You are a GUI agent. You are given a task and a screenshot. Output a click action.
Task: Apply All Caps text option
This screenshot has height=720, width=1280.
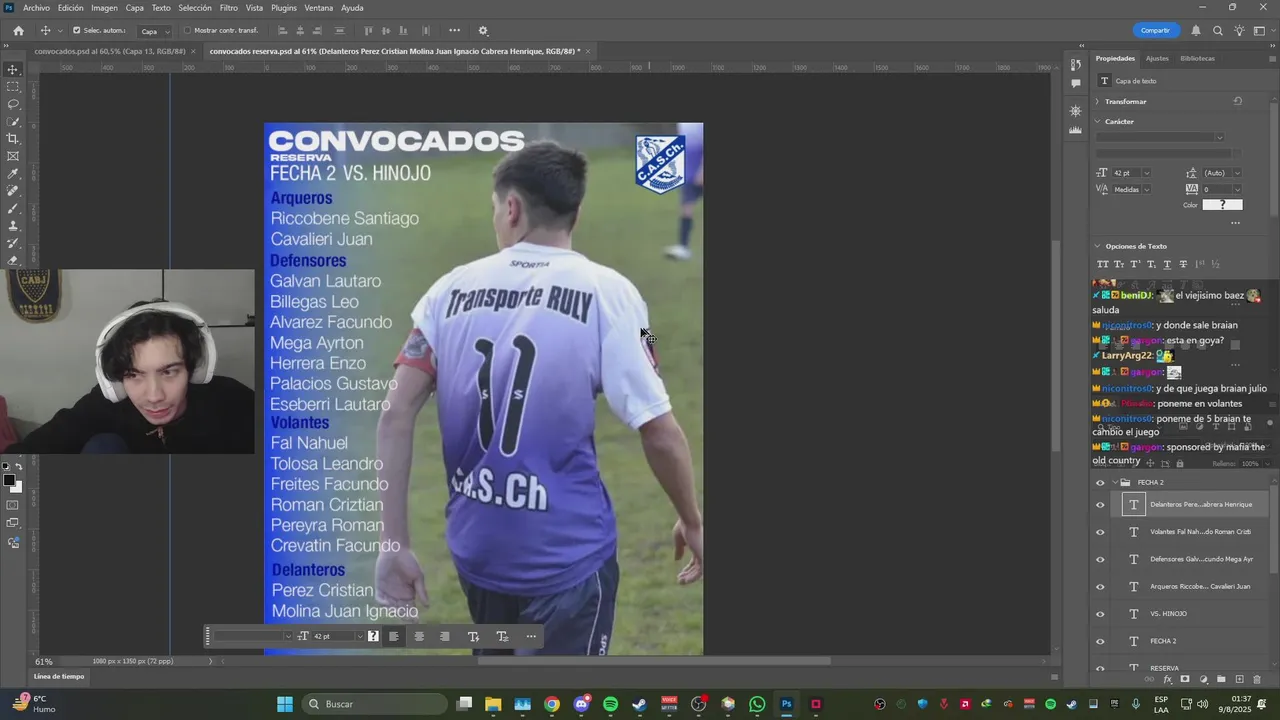1103,264
